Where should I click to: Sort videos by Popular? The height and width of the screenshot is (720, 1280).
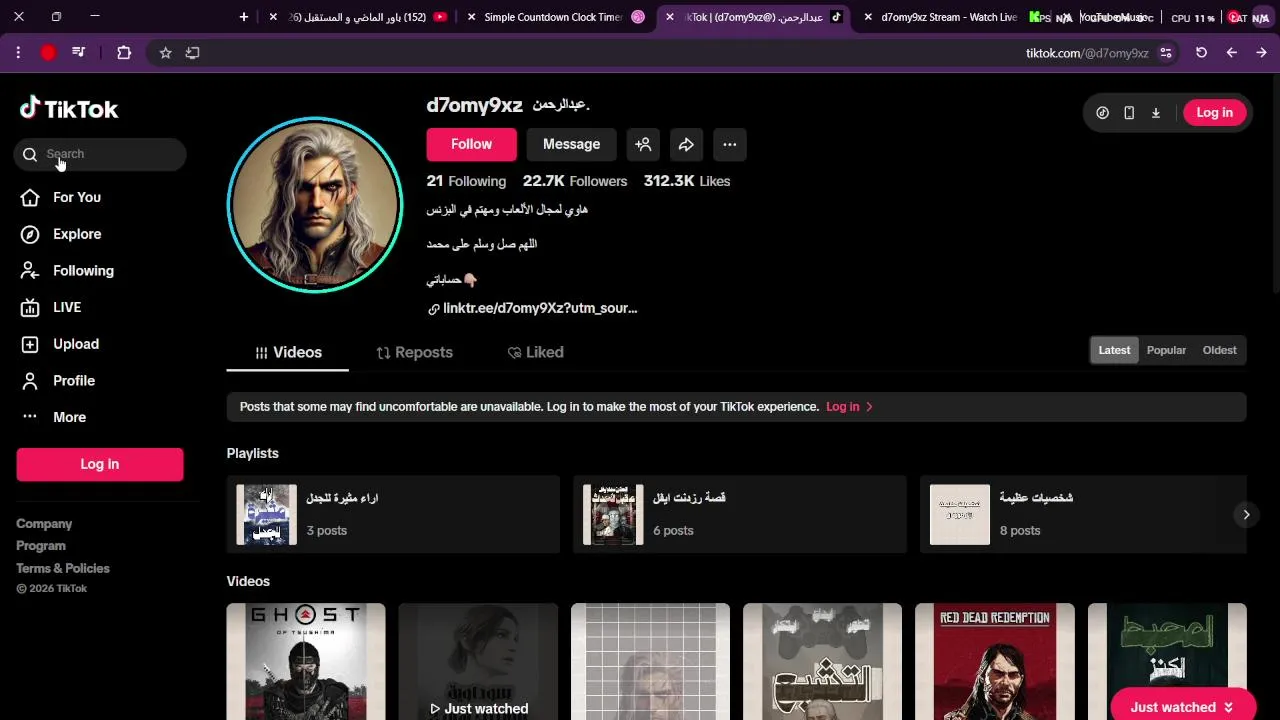[x=1166, y=350]
